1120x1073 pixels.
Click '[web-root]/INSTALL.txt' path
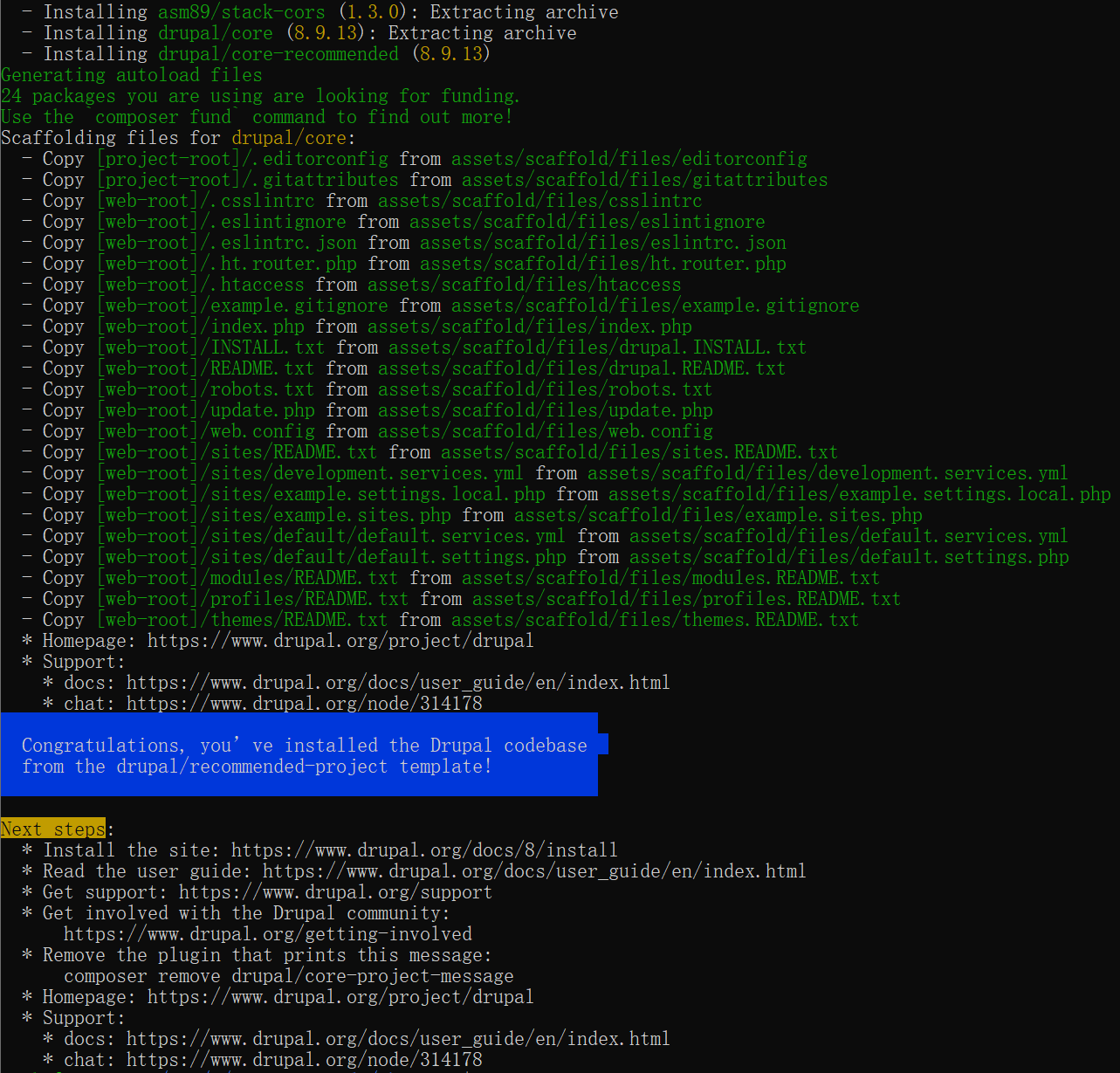(210, 347)
